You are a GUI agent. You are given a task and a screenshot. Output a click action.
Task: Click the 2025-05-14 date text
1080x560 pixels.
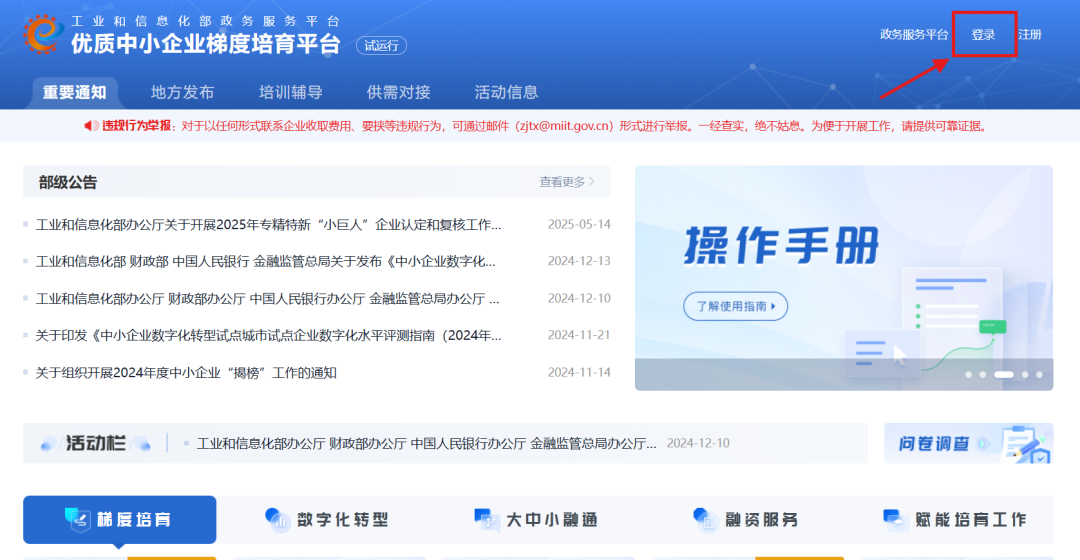point(579,225)
